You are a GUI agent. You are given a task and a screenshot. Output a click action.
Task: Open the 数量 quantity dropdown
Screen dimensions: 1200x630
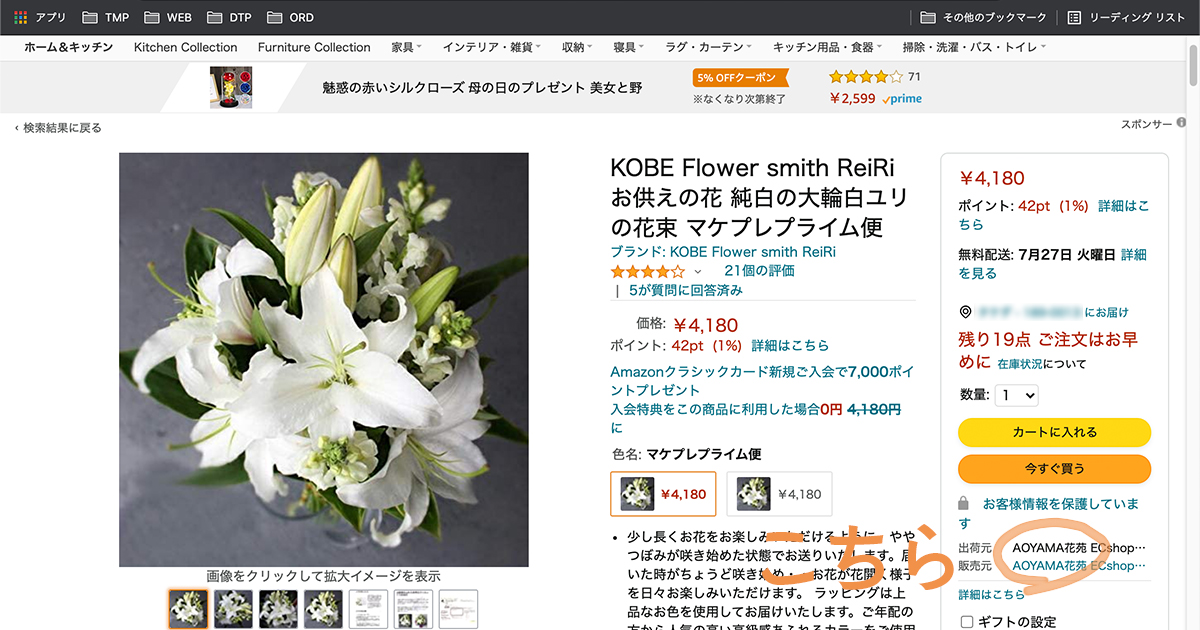coord(1016,395)
